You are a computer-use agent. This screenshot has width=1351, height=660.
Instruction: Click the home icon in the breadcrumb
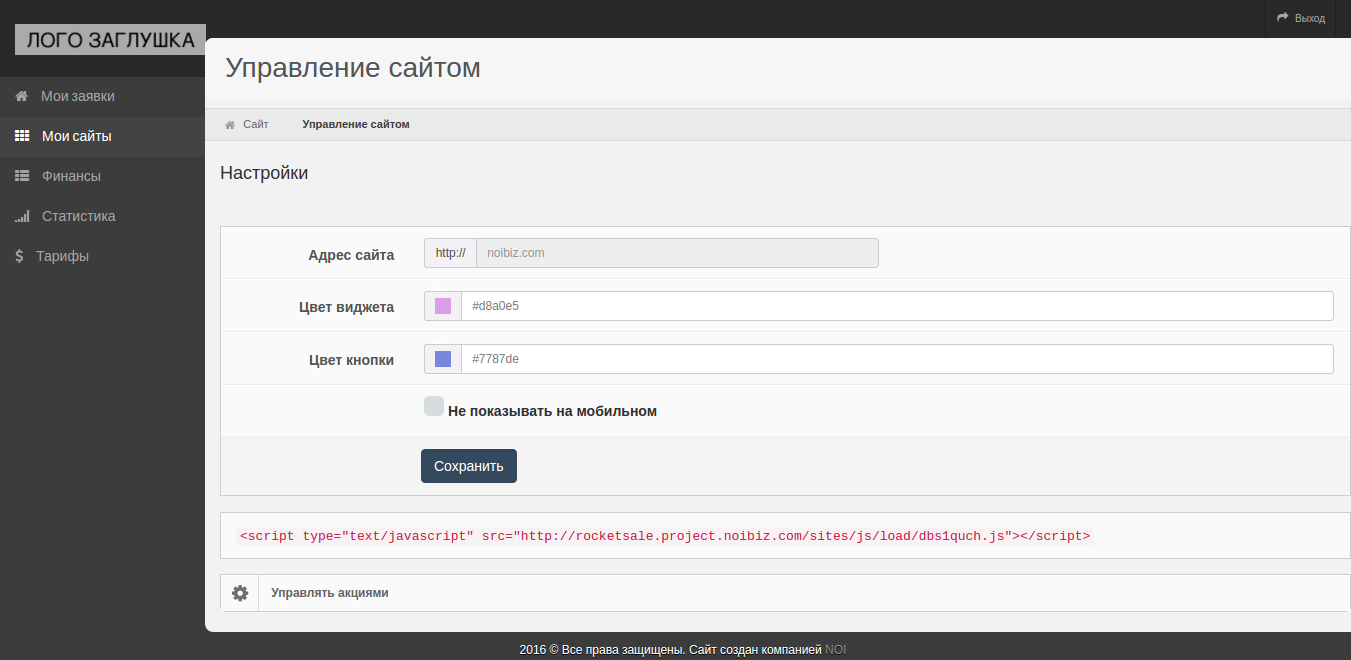230,125
